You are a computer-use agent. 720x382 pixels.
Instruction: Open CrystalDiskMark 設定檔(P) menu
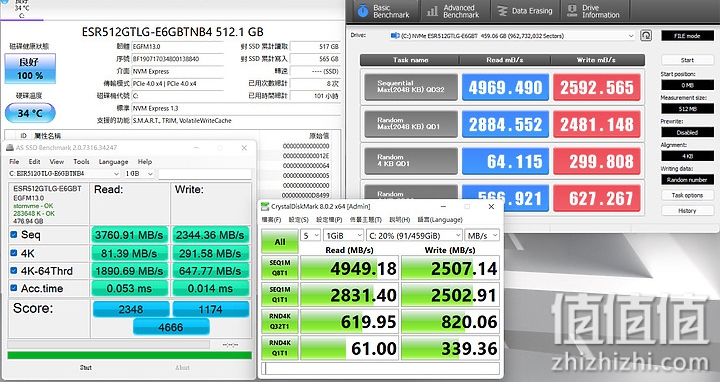click(329, 220)
